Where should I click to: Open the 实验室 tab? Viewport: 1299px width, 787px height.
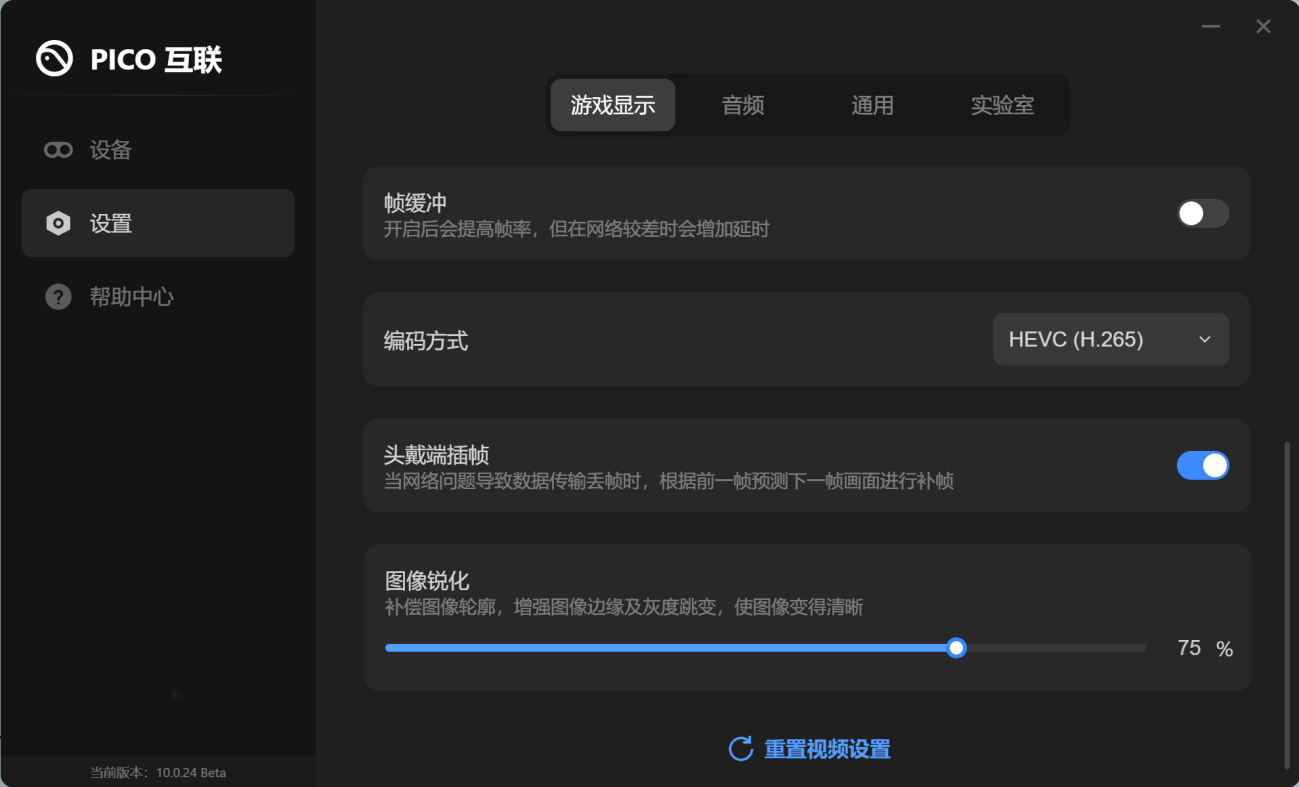point(1002,105)
